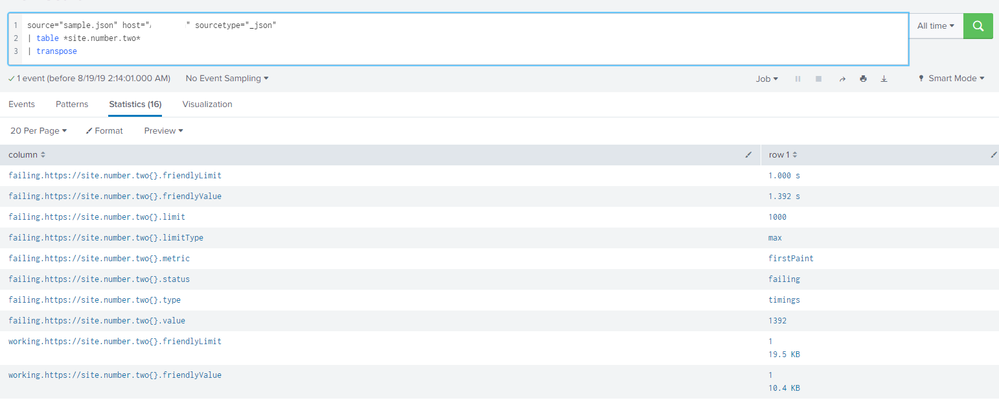Switch to the Events tab
The image size is (999, 402).
(x=22, y=104)
